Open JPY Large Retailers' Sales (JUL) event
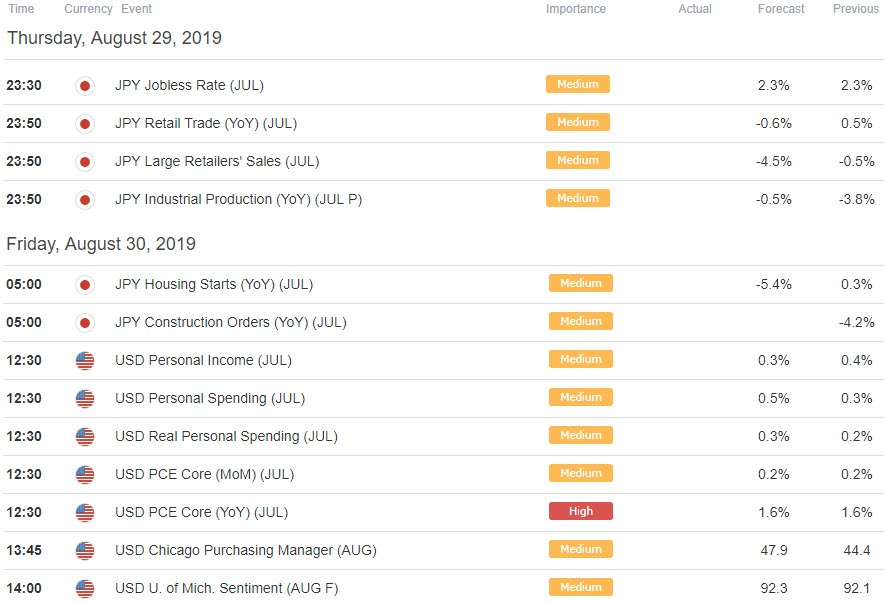 tap(217, 161)
